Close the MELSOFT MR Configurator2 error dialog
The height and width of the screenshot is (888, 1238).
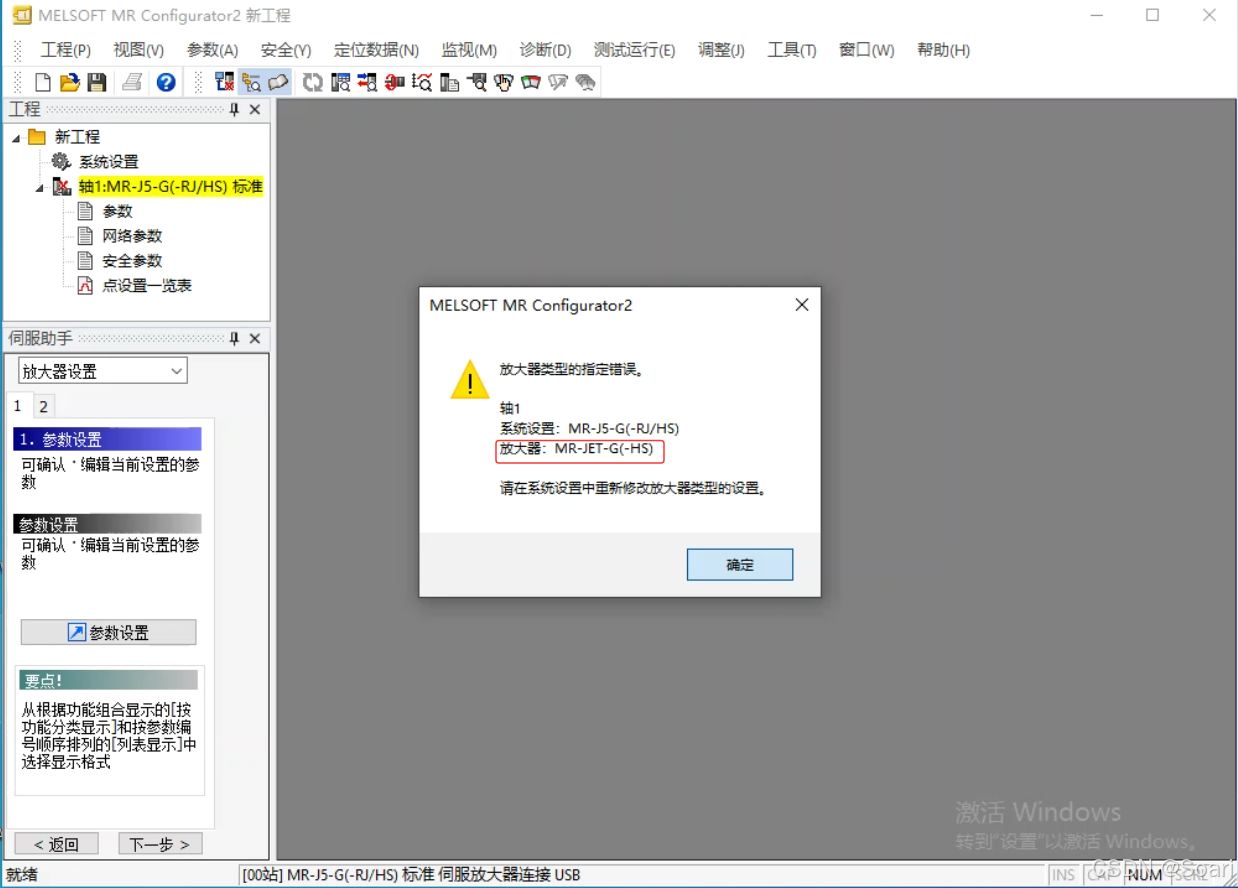pyautogui.click(x=802, y=305)
